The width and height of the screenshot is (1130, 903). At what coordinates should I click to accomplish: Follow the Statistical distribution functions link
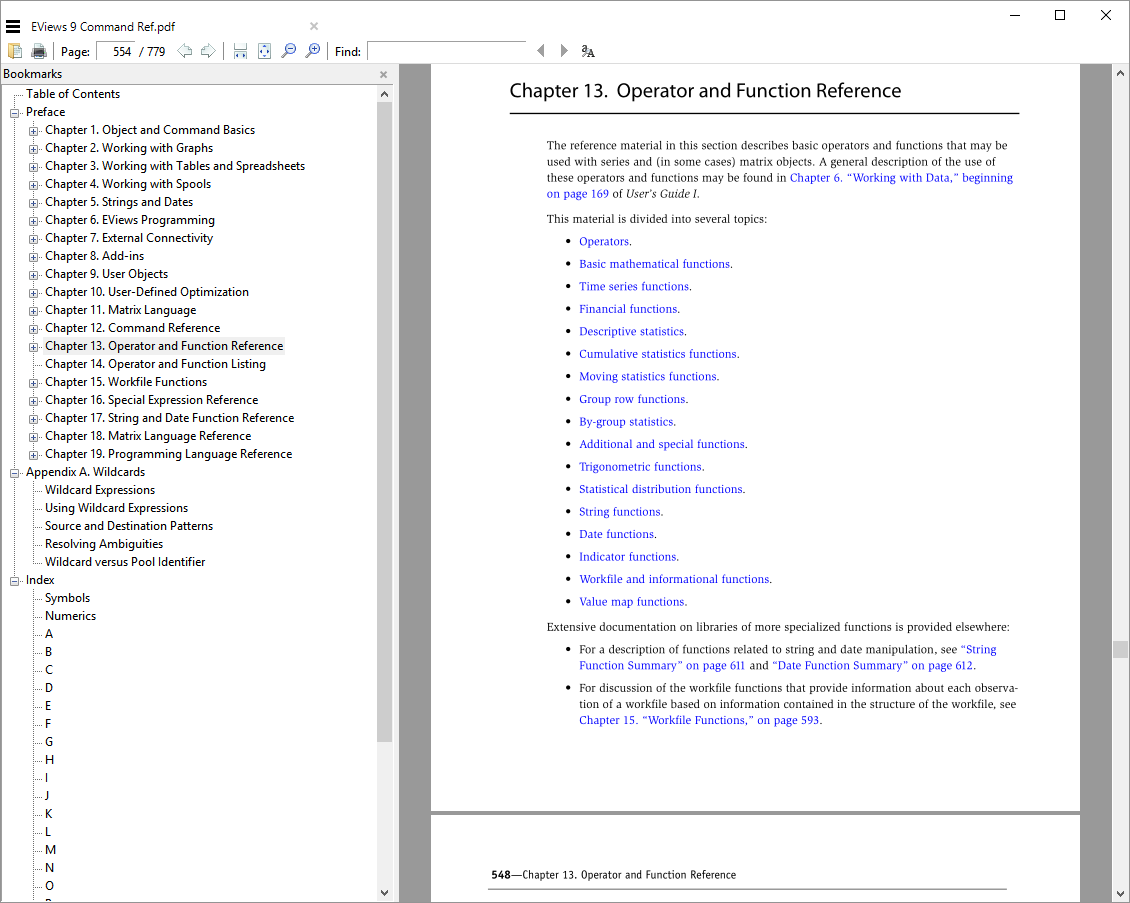click(661, 489)
